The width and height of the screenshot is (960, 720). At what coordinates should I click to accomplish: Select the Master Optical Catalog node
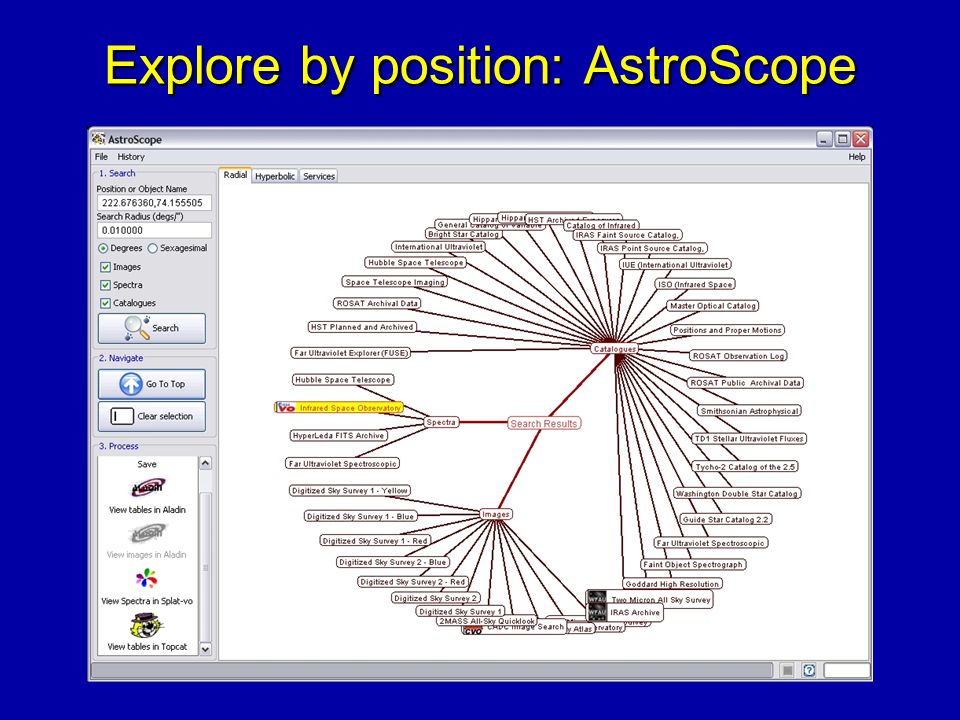coord(713,306)
